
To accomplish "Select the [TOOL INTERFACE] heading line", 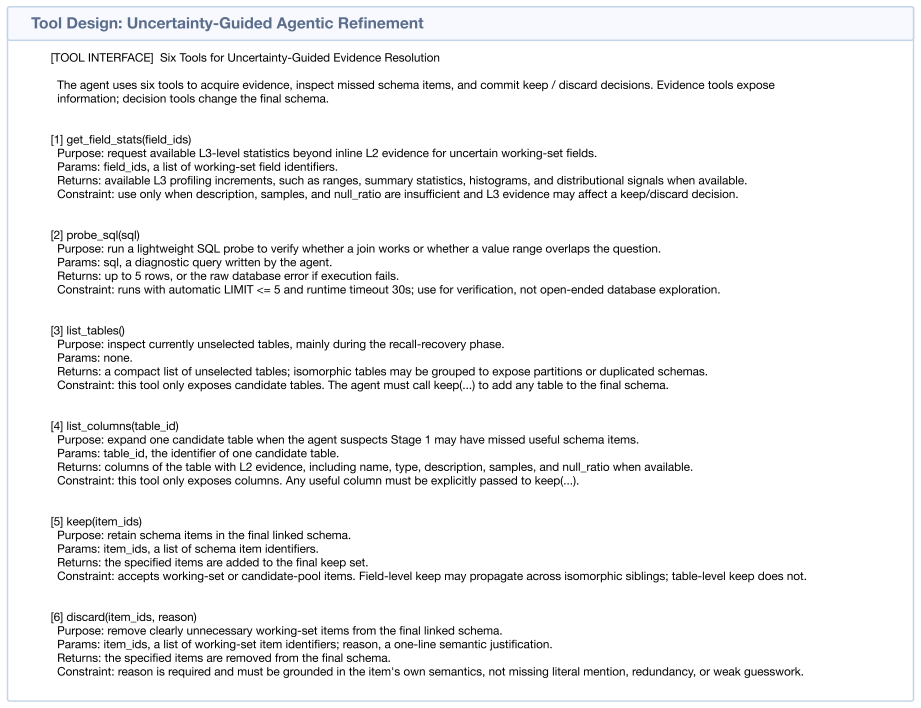I will click(x=245, y=58).
